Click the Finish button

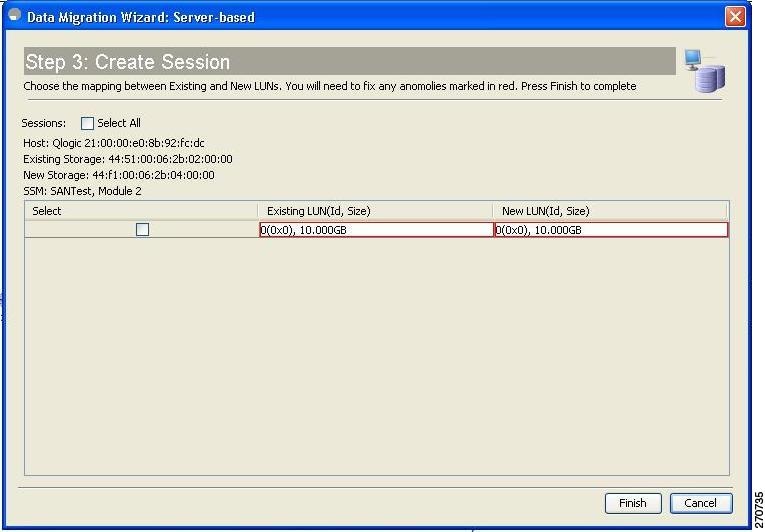[633, 503]
